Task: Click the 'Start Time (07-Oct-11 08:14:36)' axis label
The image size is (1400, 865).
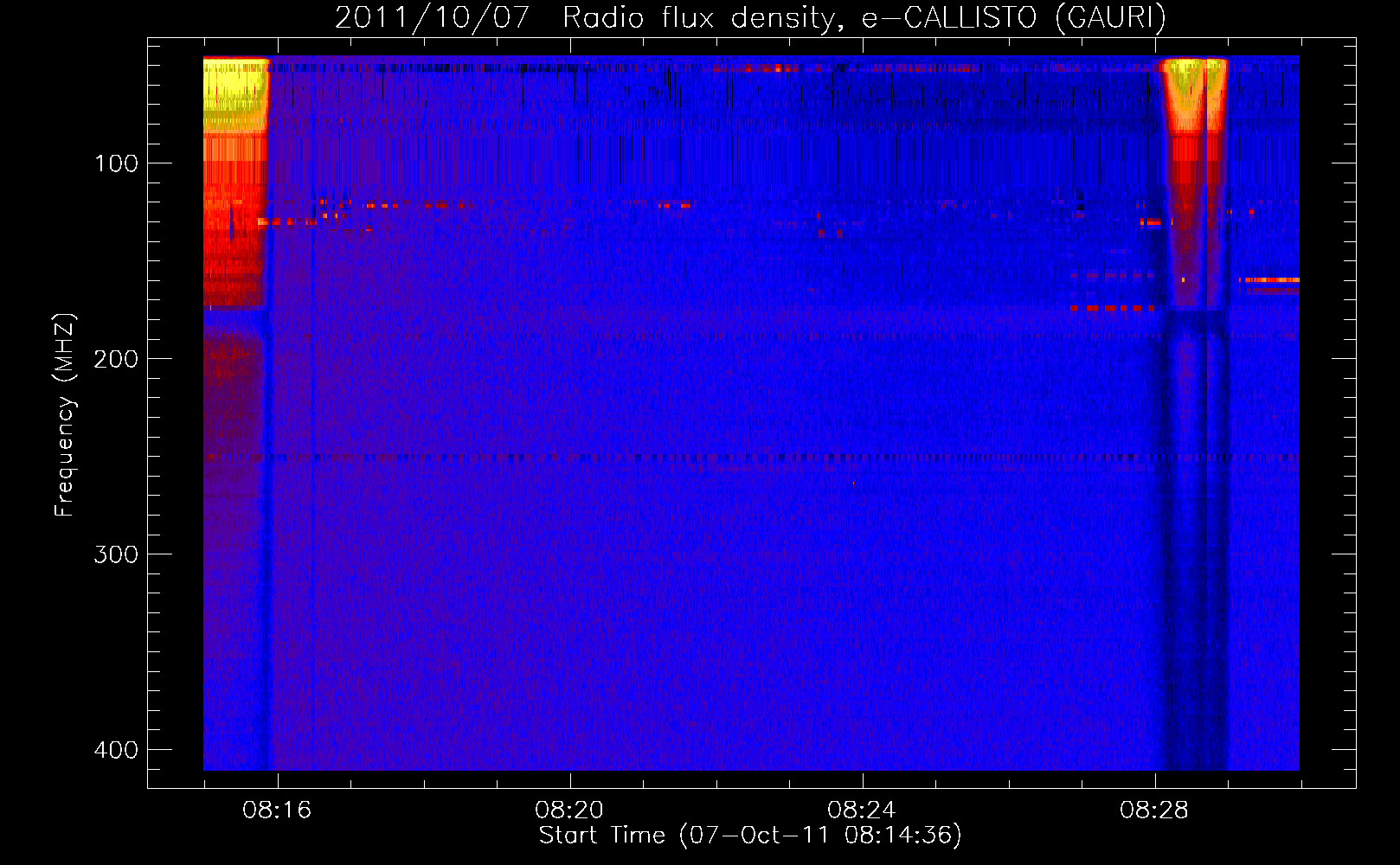Action: (750, 836)
